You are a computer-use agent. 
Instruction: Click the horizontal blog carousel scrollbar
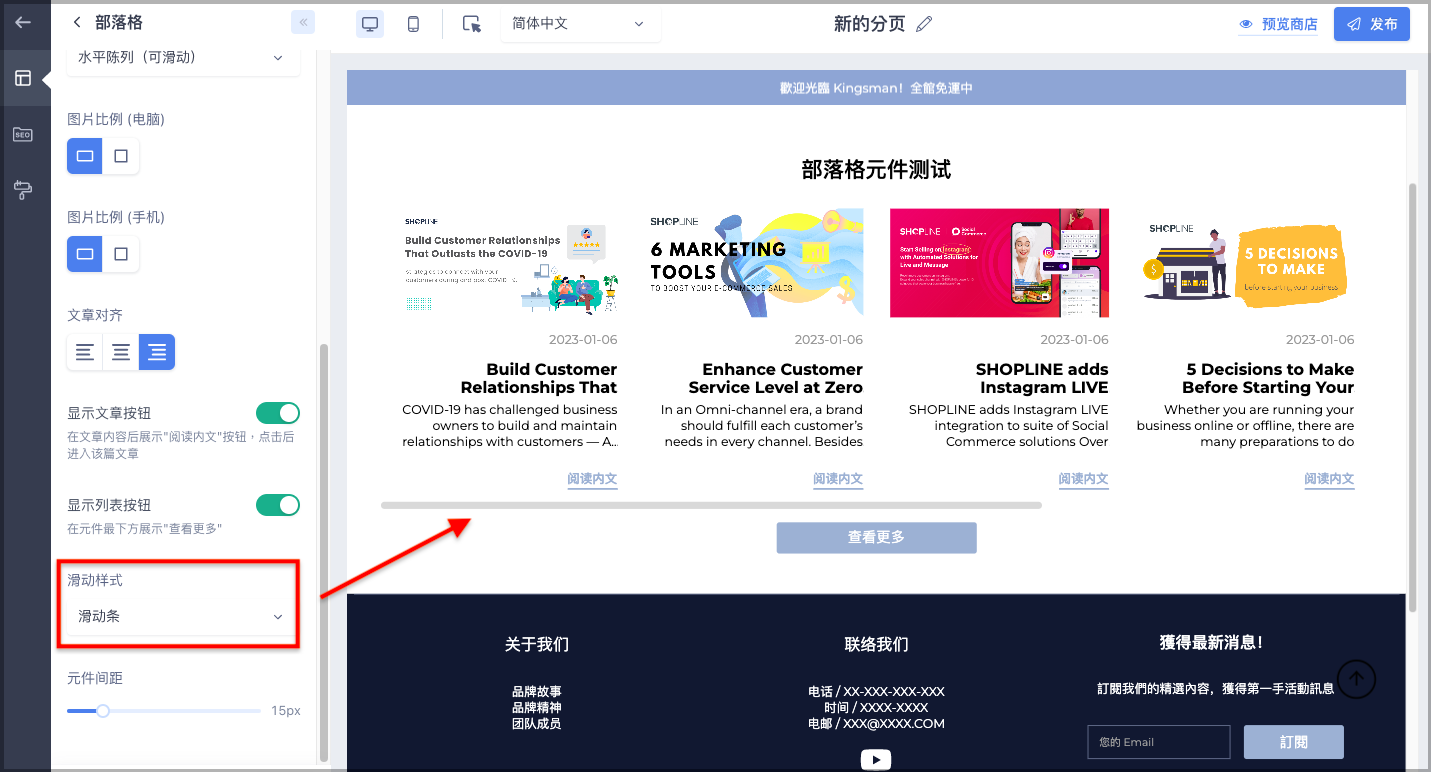[711, 506]
